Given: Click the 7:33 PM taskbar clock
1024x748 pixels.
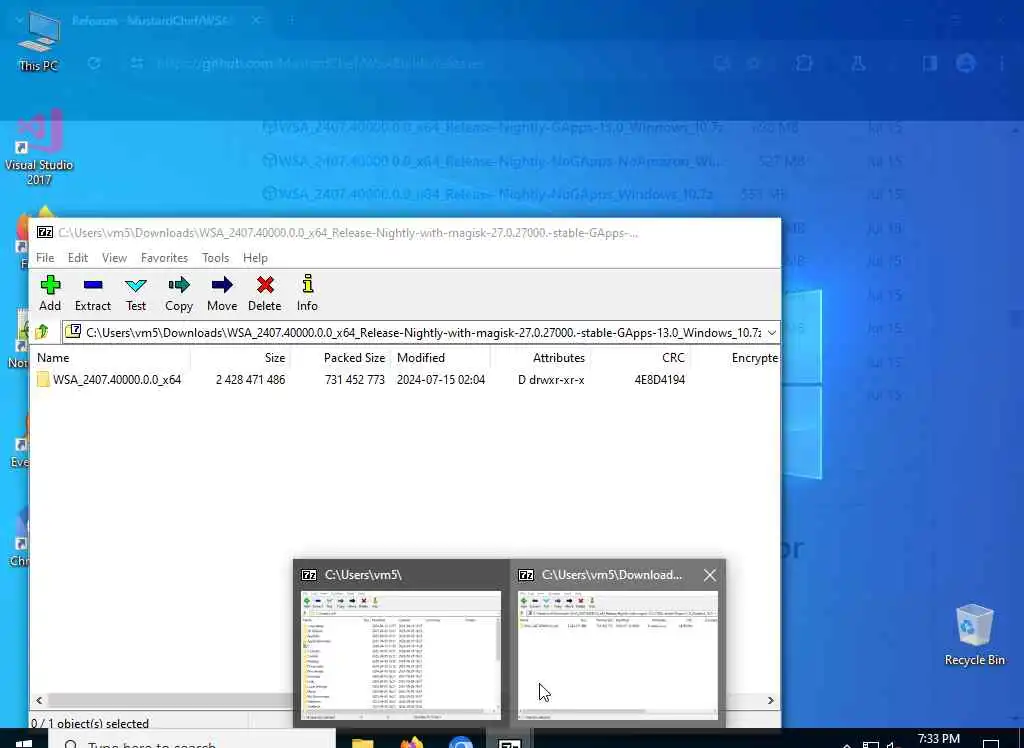Looking at the screenshot, I should [938, 739].
